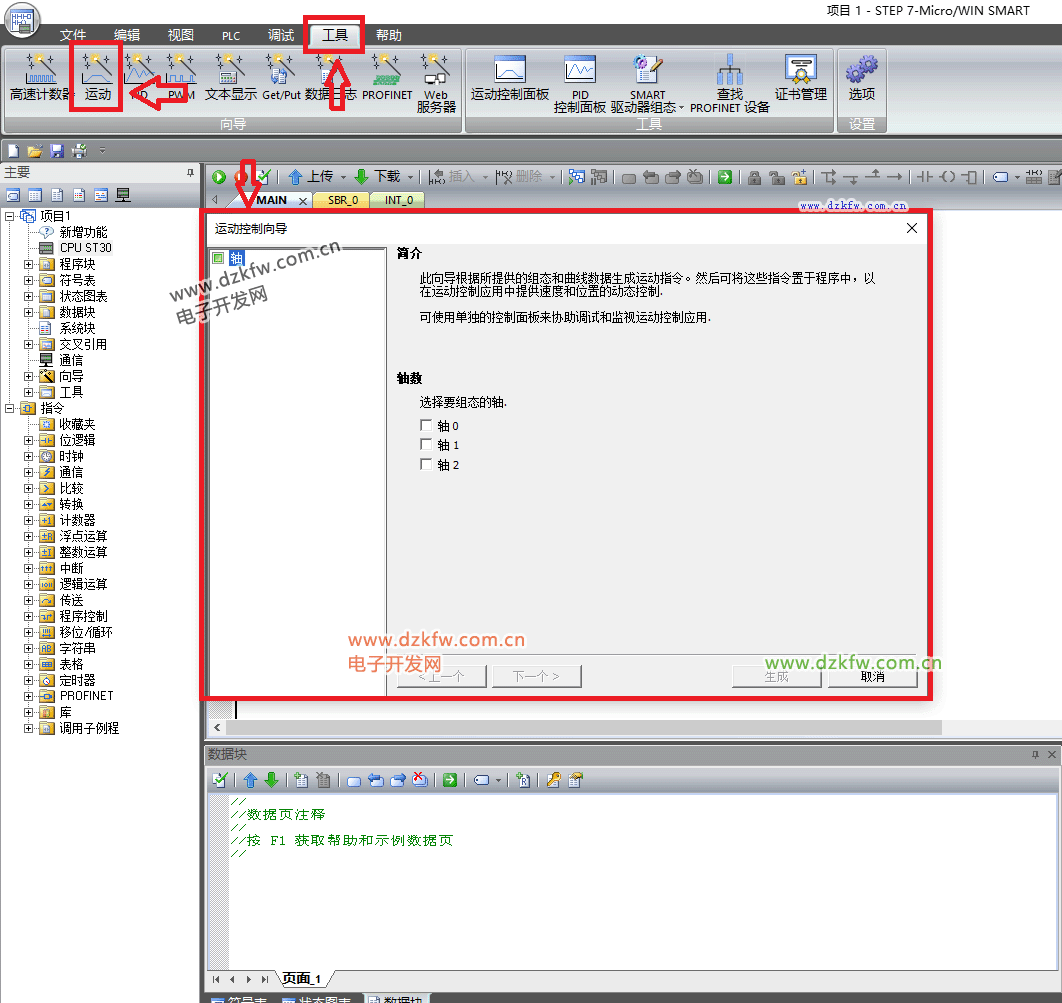The height and width of the screenshot is (1003, 1062).
Task: Open the PROFINET wizard icon
Action: (387, 78)
